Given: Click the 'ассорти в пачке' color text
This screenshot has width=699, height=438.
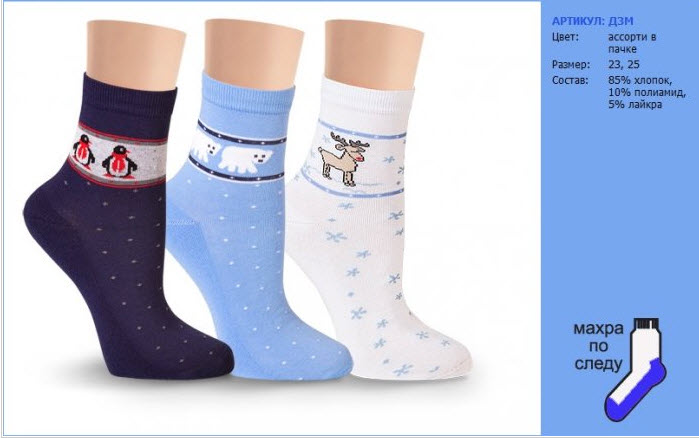Looking at the screenshot, I should click(x=632, y=43).
